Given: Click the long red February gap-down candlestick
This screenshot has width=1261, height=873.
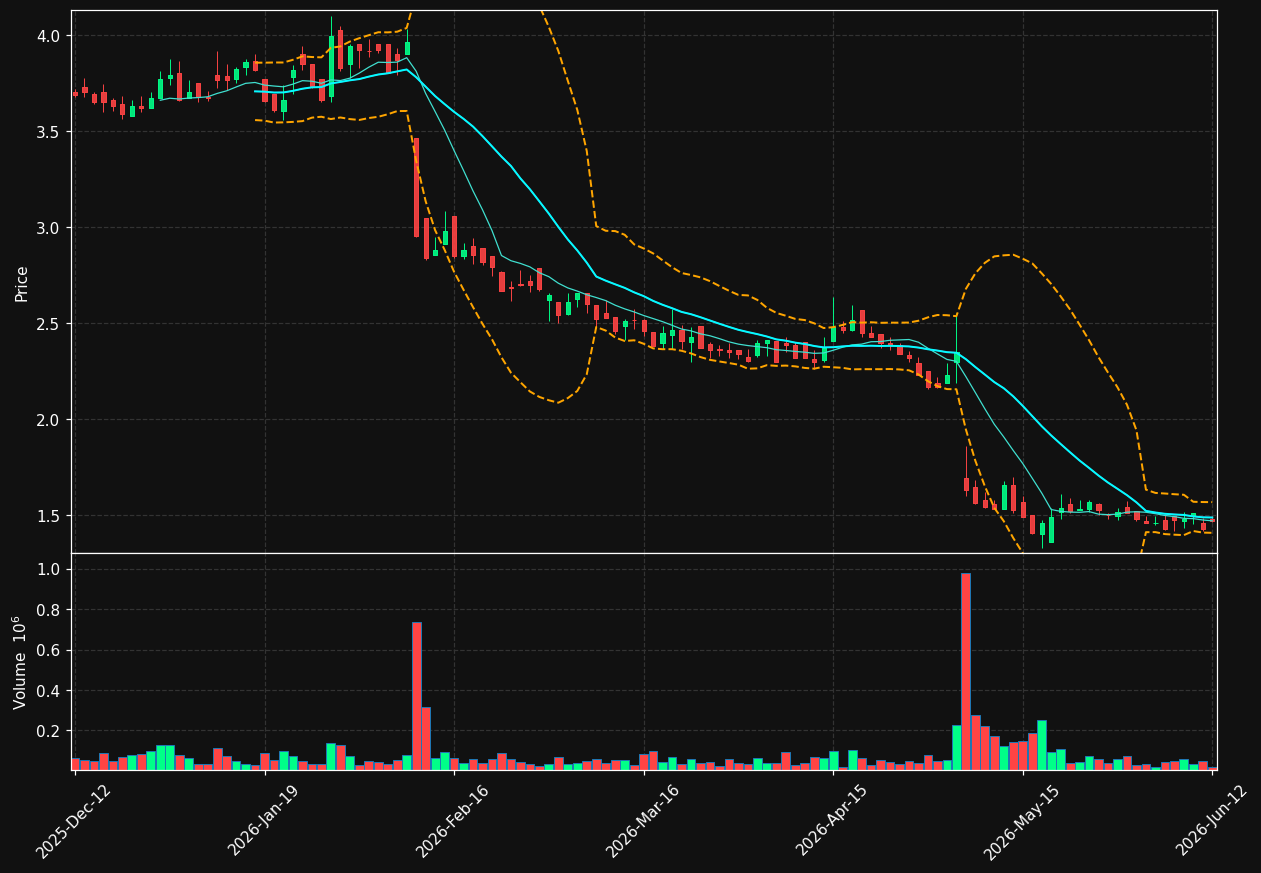Looking at the screenshot, I should pyautogui.click(x=417, y=187).
